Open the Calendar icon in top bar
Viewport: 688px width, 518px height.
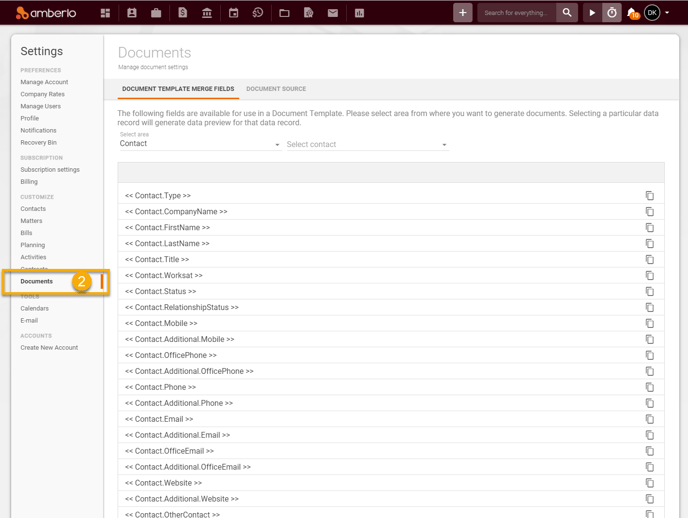tap(233, 13)
